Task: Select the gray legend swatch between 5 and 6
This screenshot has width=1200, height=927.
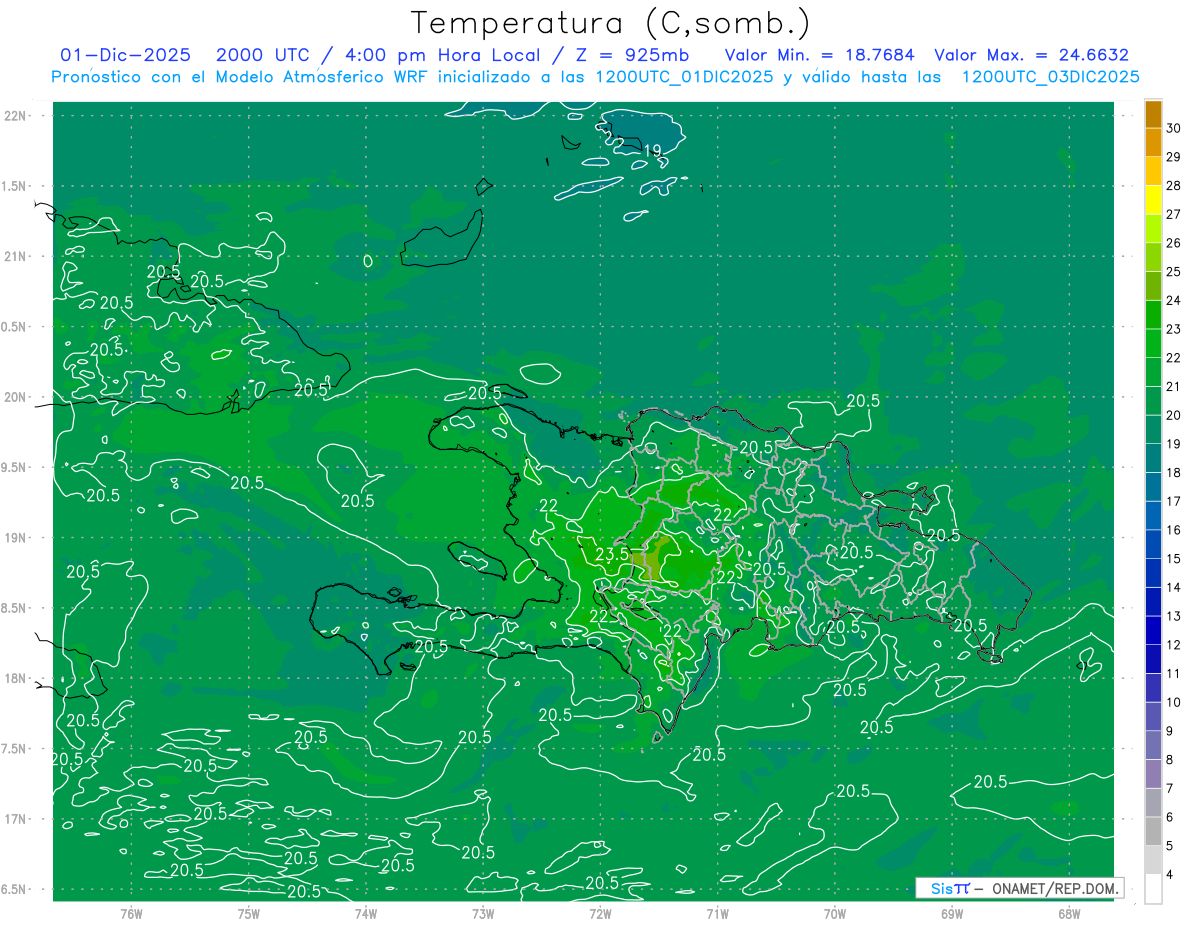Action: point(1153,831)
